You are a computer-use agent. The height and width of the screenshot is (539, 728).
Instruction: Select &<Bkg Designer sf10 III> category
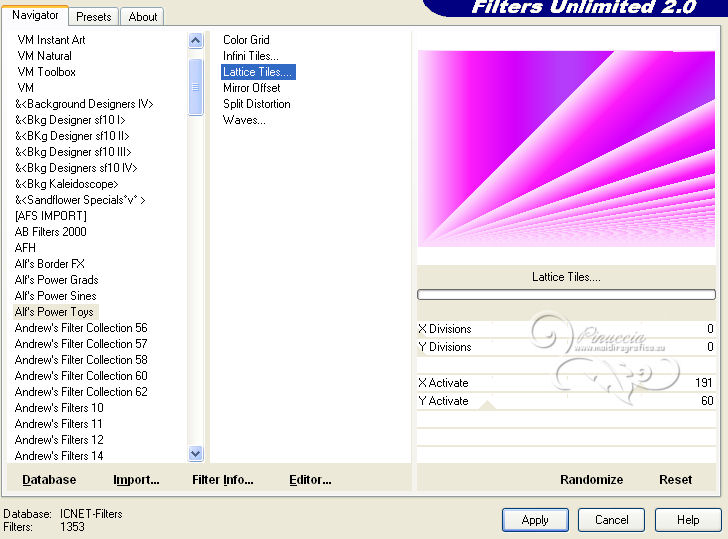73,152
